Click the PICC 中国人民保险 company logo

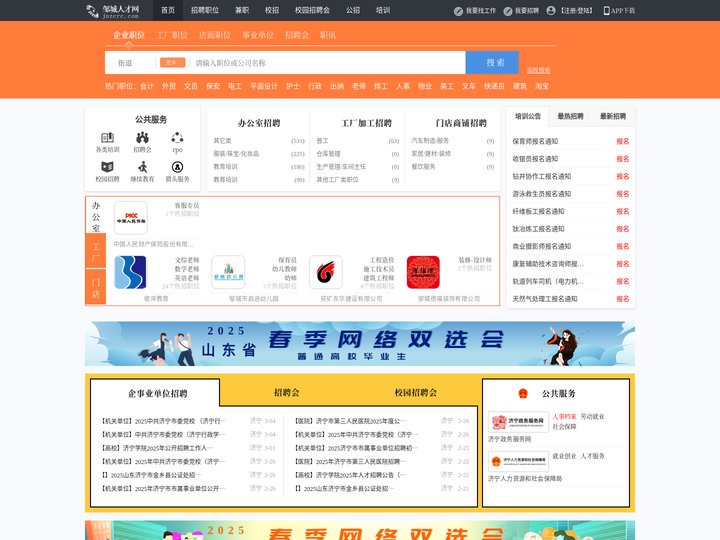(131, 218)
